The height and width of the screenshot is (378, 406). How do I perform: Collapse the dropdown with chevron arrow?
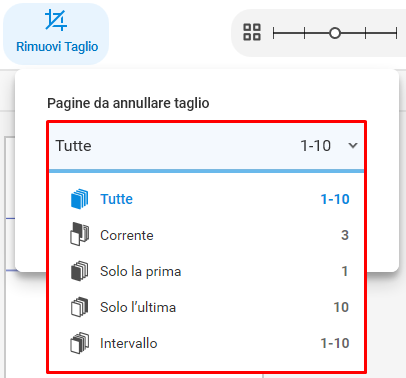353,146
